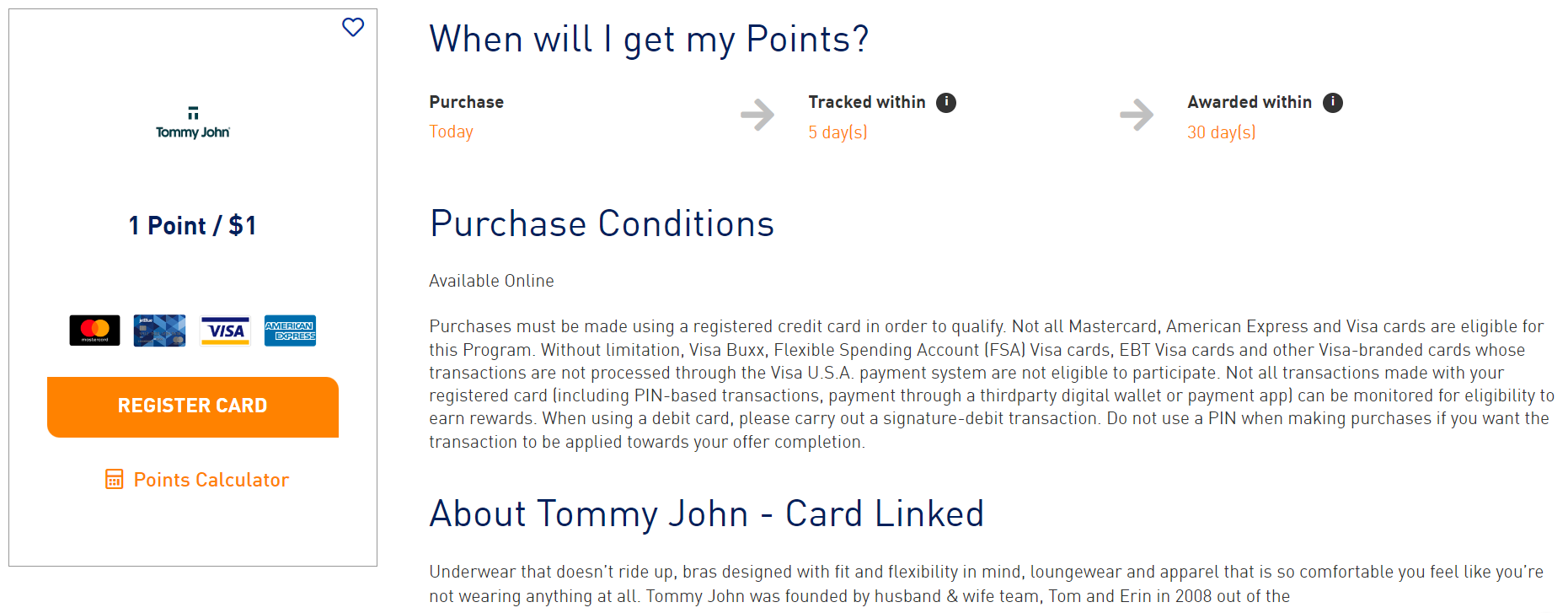Viewport: 1568px width, 613px height.
Task: Click the arrow between Purchase and Tracked within
Action: pyautogui.click(x=757, y=115)
